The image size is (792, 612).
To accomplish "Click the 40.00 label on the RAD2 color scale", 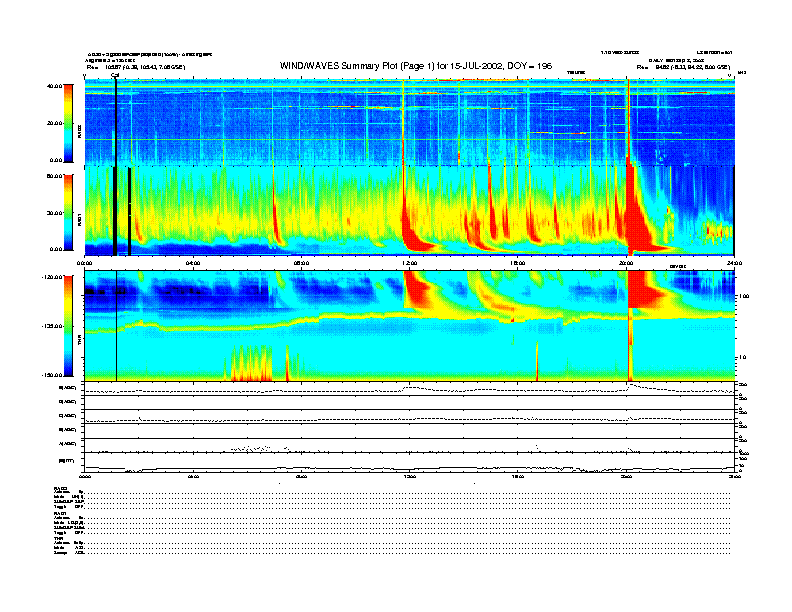I will pos(55,86).
